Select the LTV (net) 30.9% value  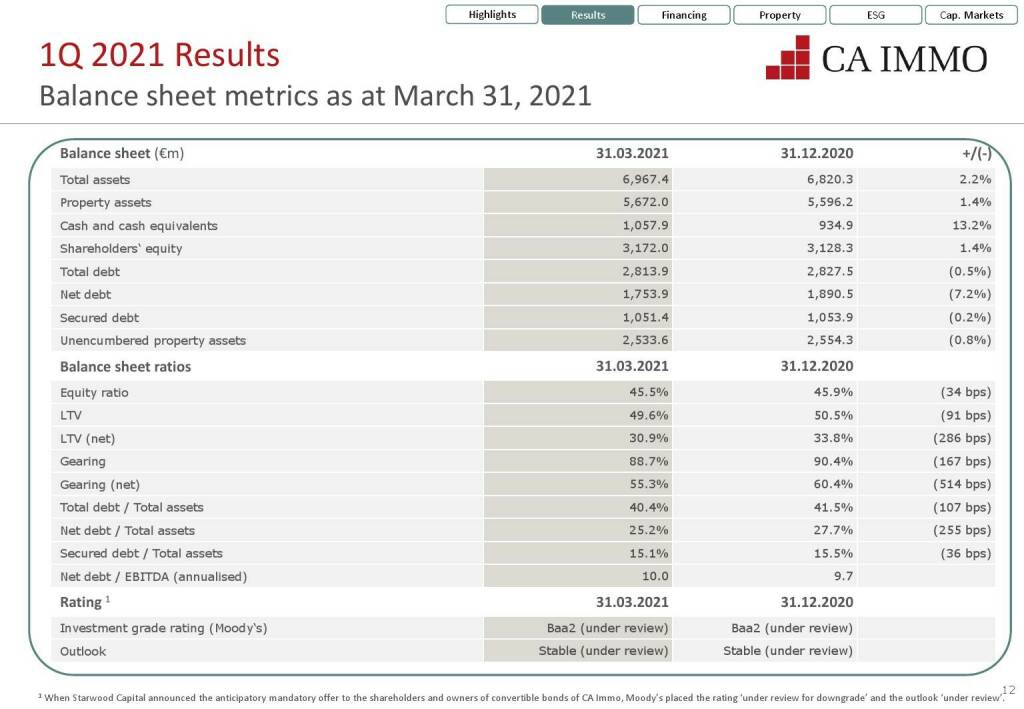coord(648,439)
